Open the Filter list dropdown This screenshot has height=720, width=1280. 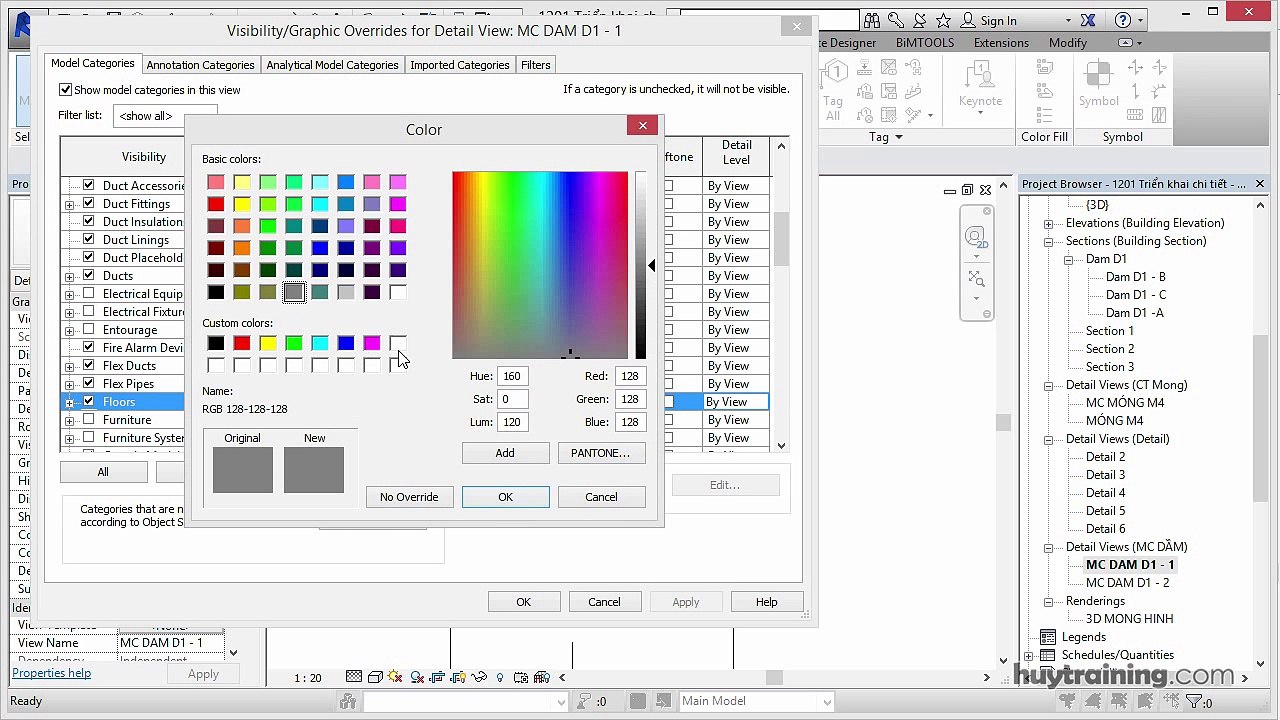[x=165, y=116]
